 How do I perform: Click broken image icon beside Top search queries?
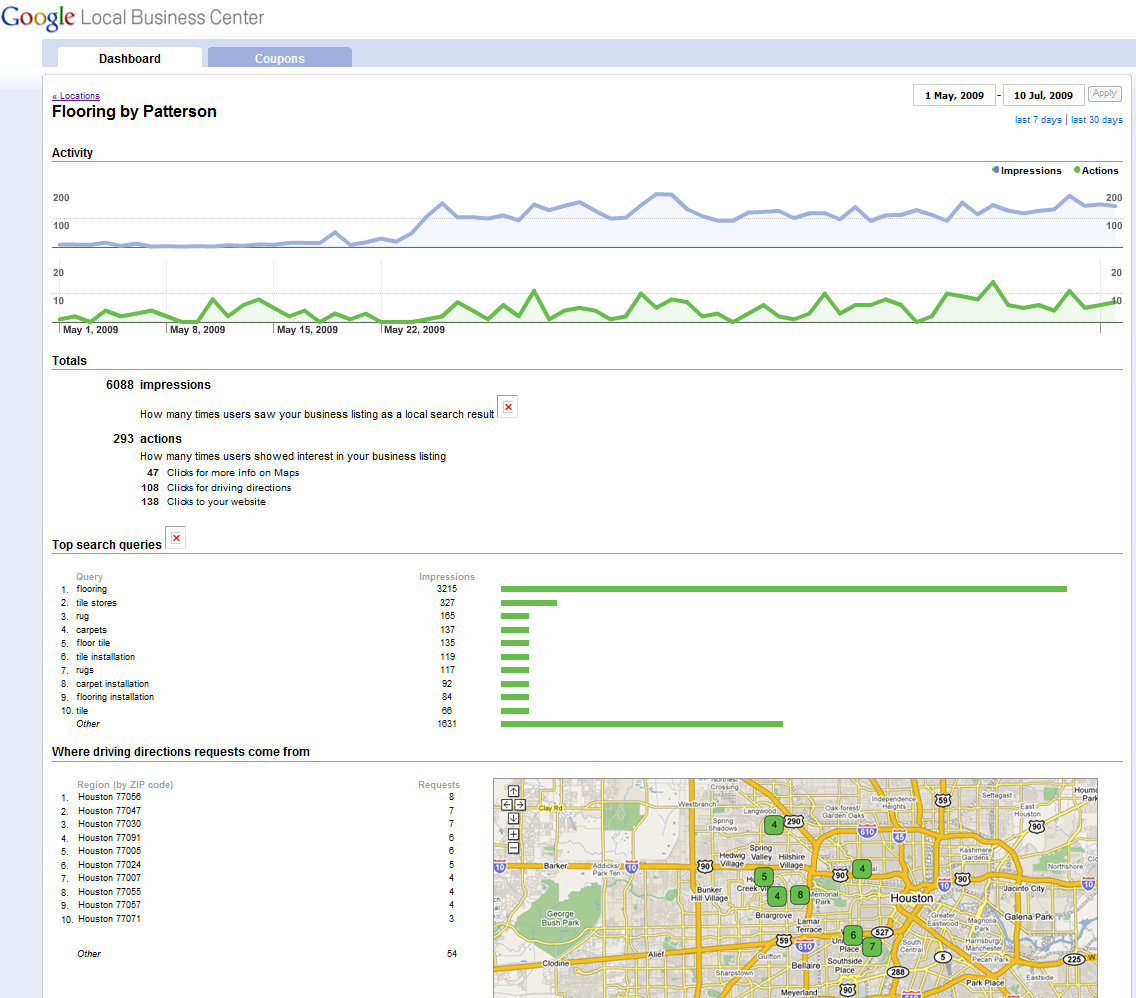click(176, 538)
